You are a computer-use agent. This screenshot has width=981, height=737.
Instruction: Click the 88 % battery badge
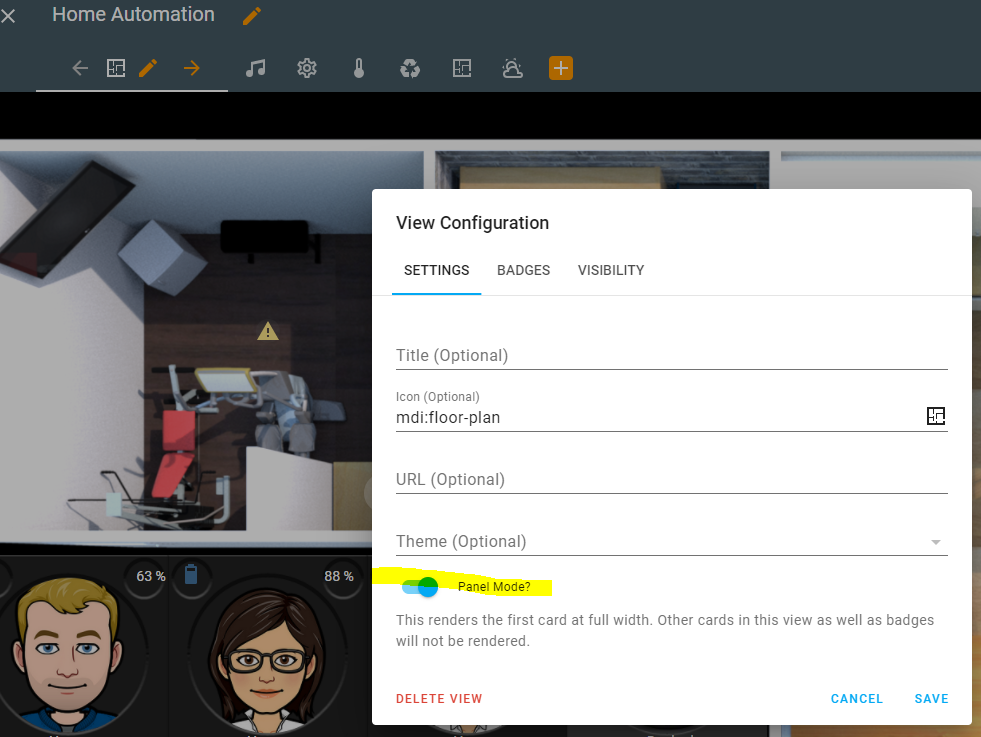tap(338, 576)
